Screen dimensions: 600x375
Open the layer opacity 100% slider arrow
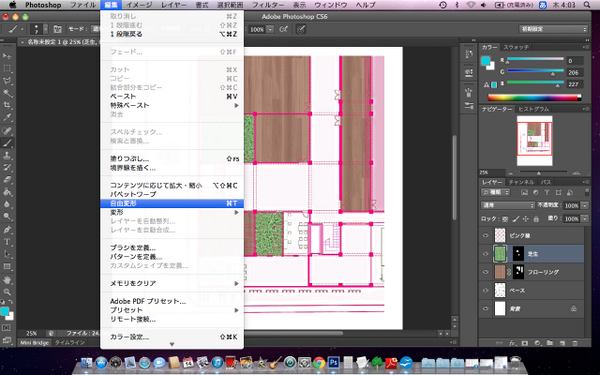(x=585, y=205)
